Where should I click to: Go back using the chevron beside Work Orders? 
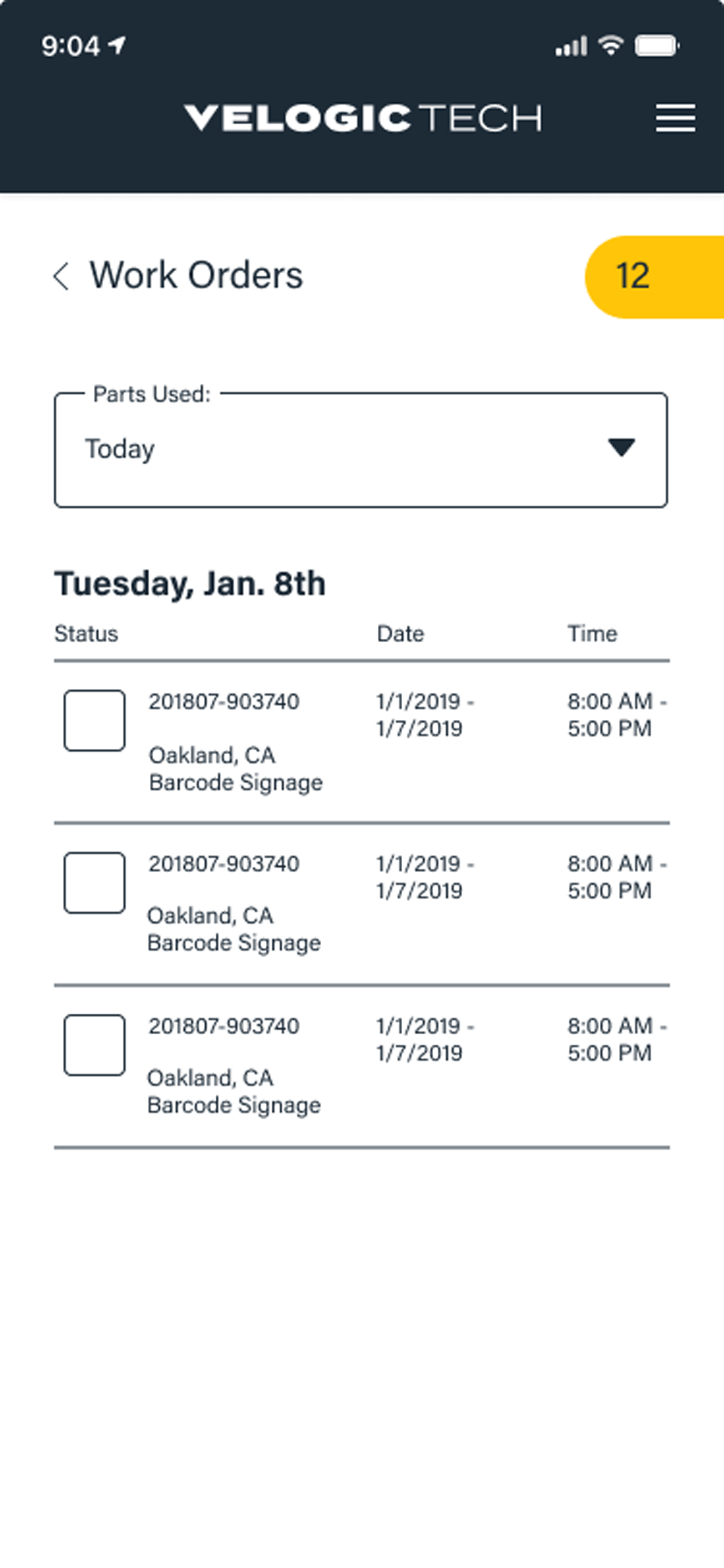61,276
